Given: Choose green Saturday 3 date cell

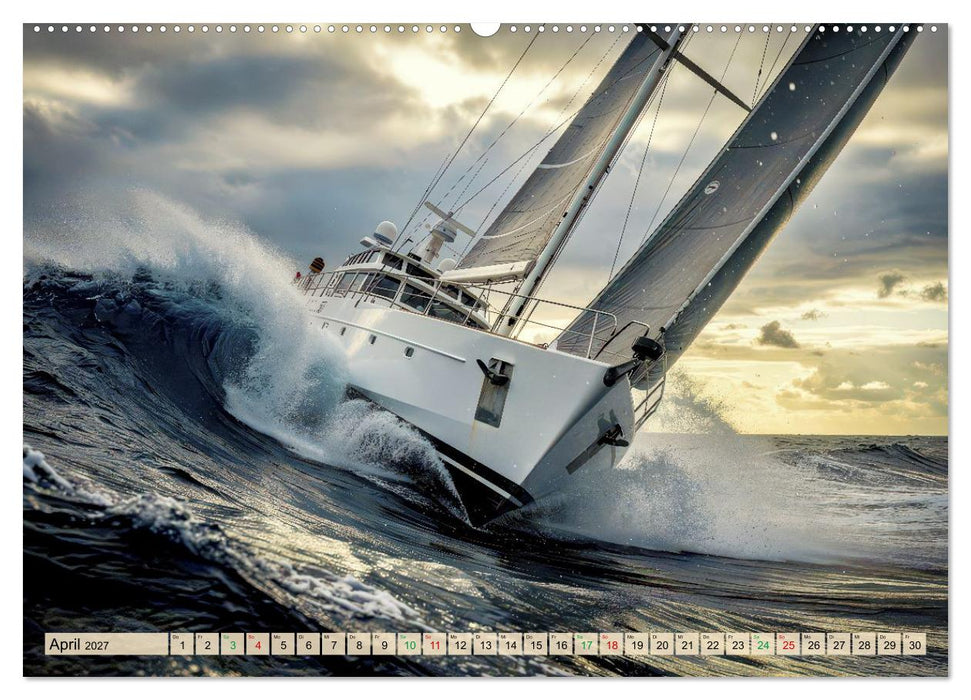Looking at the screenshot, I should point(233,644).
